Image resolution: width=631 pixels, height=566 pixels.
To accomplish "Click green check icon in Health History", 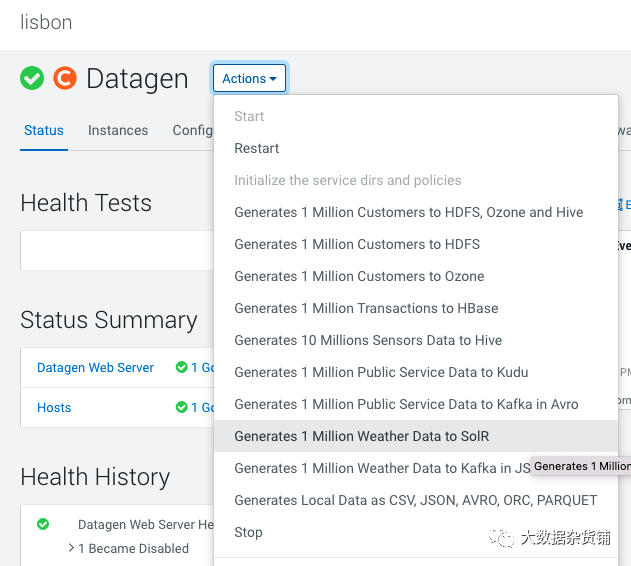I will point(43,524).
